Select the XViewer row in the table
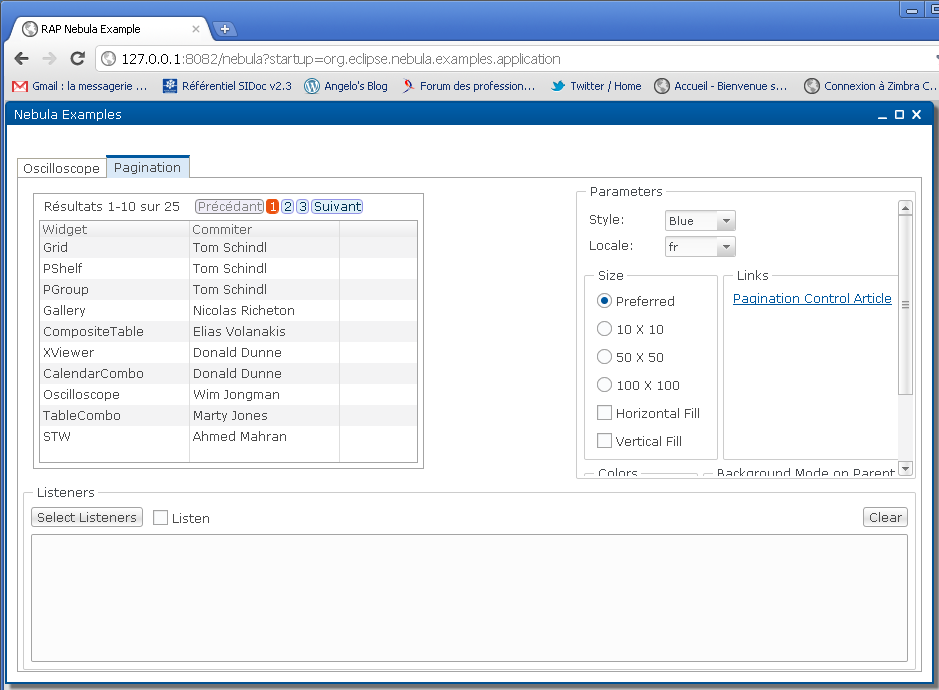 click(228, 352)
